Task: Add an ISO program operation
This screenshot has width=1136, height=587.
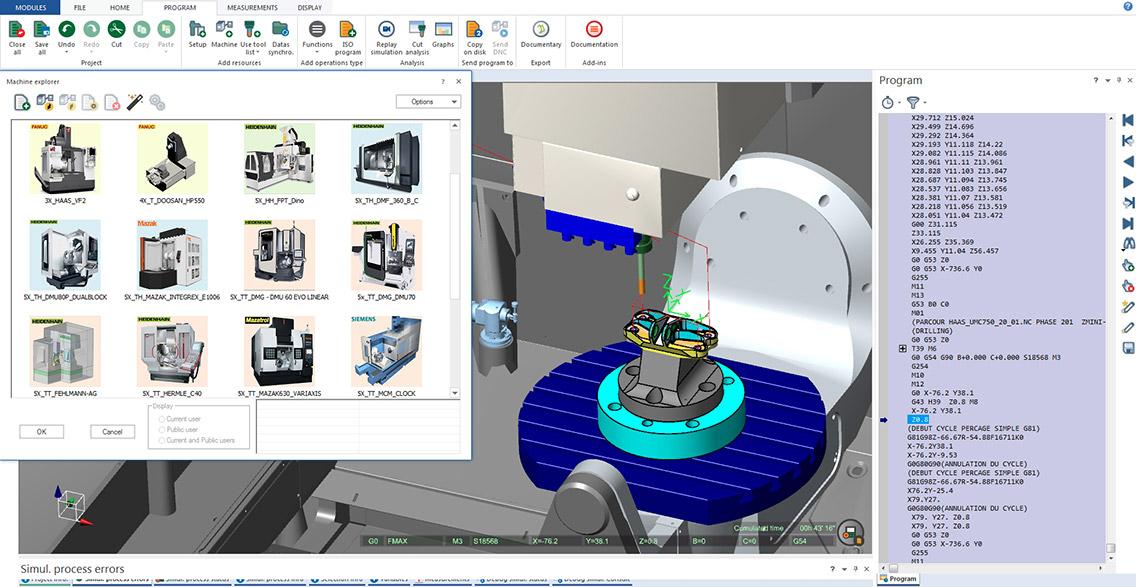Action: (x=348, y=29)
